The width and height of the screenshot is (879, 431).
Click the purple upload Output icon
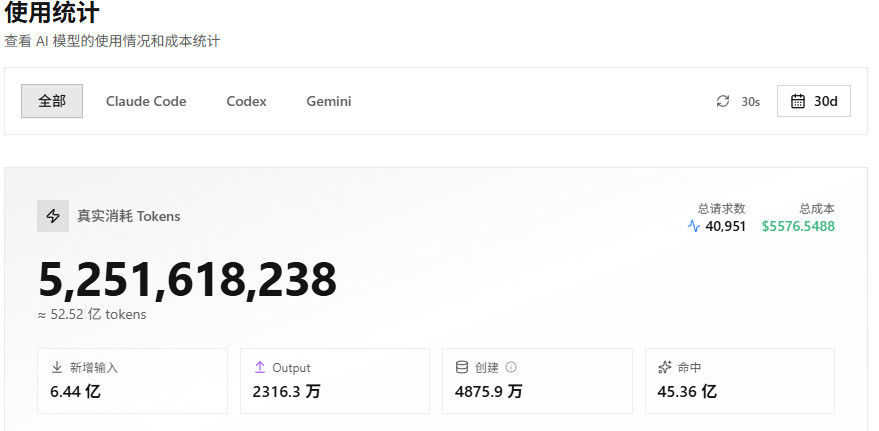260,367
